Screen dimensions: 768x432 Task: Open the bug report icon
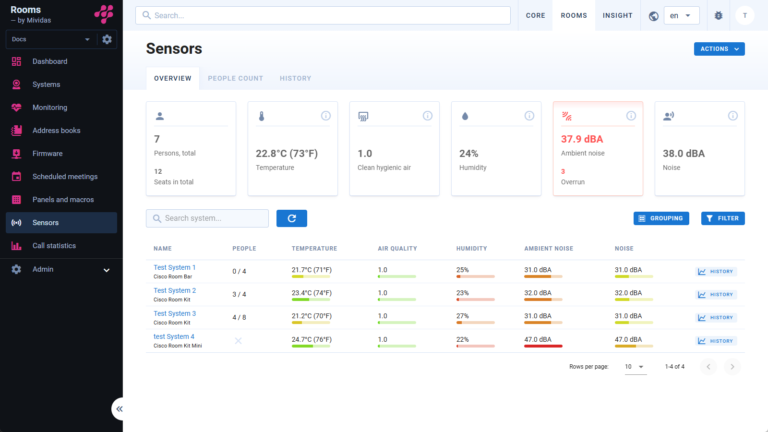point(718,16)
